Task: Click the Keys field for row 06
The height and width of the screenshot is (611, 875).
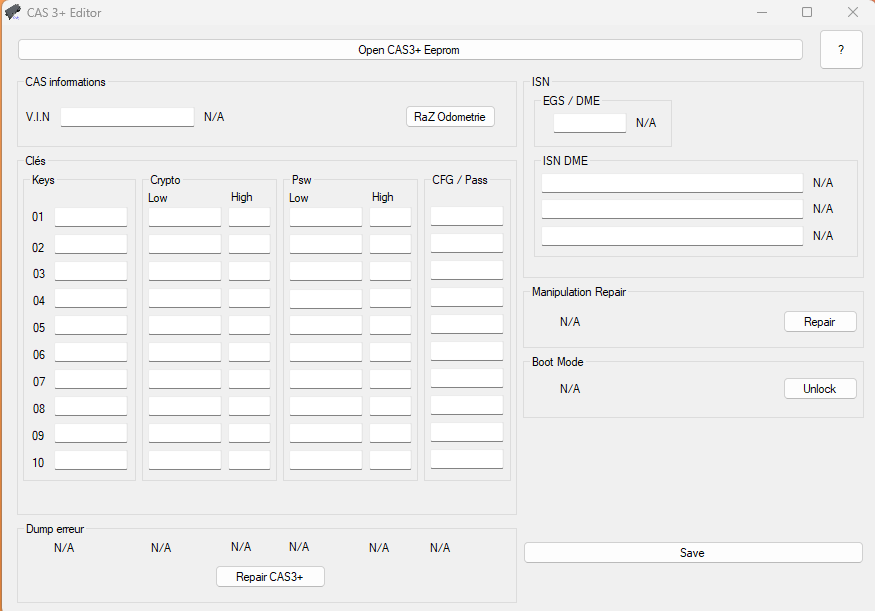Action: pos(91,352)
